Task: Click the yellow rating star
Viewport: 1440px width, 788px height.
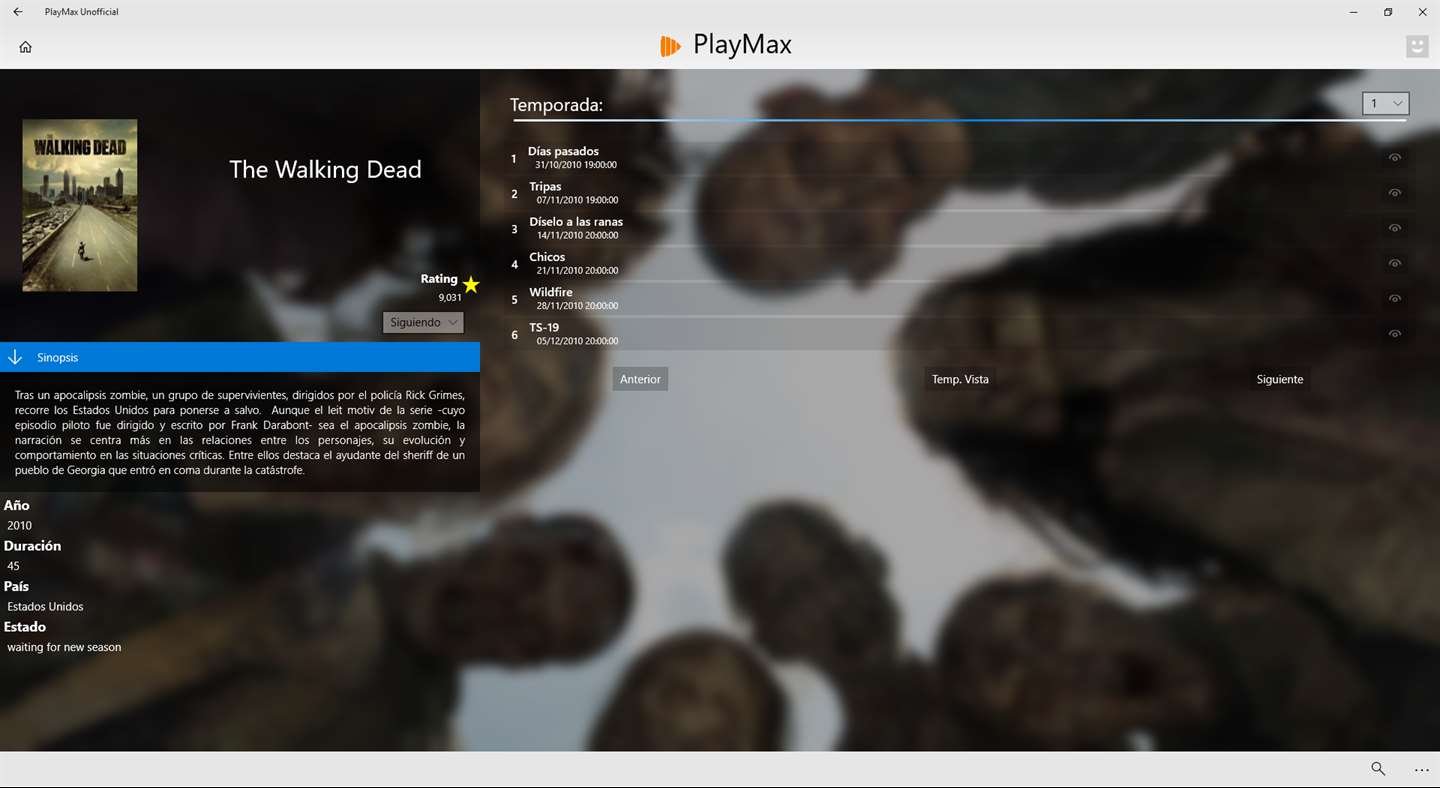Action: point(471,285)
